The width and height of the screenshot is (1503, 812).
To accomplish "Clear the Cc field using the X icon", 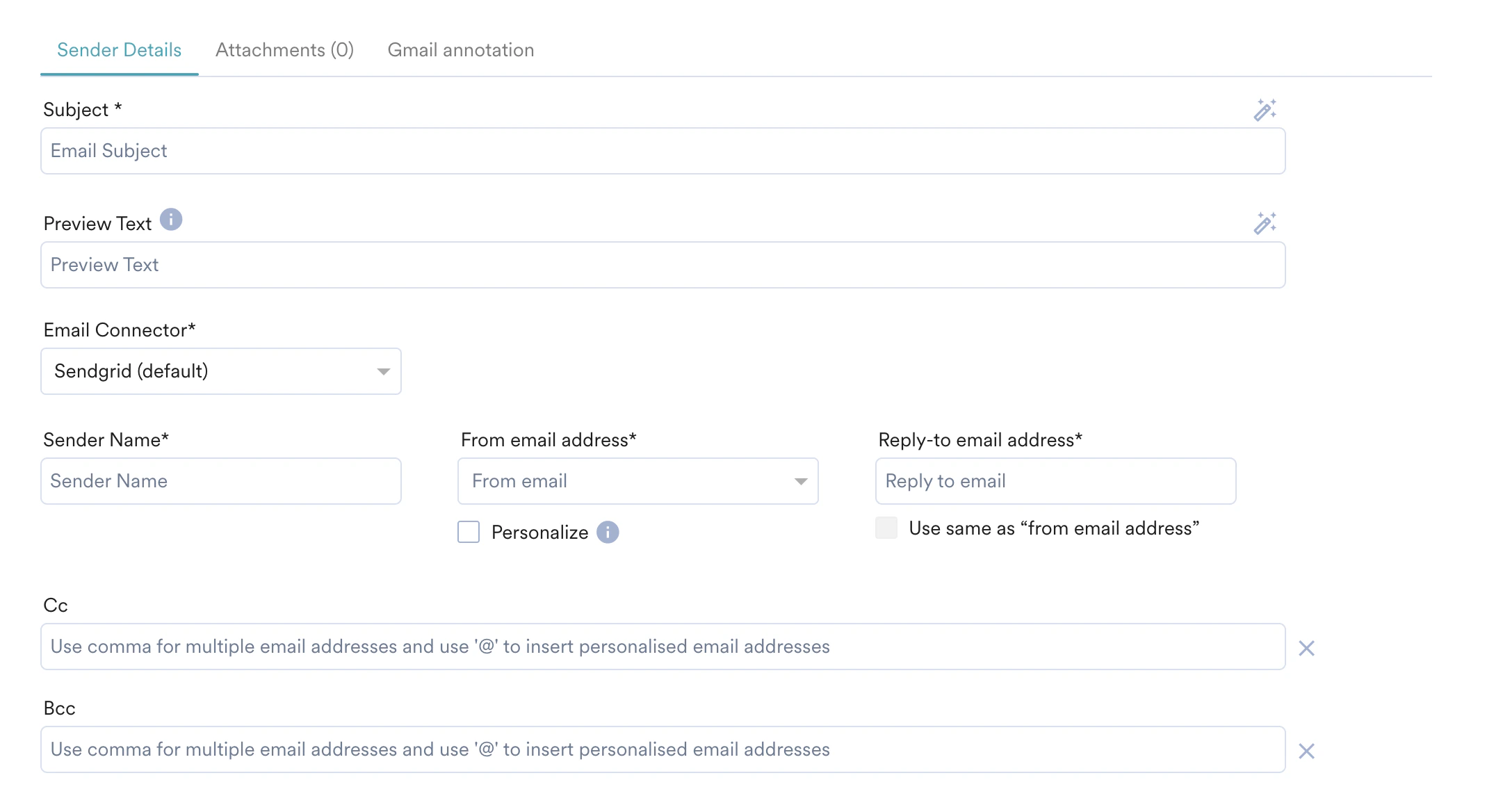I will click(1308, 647).
